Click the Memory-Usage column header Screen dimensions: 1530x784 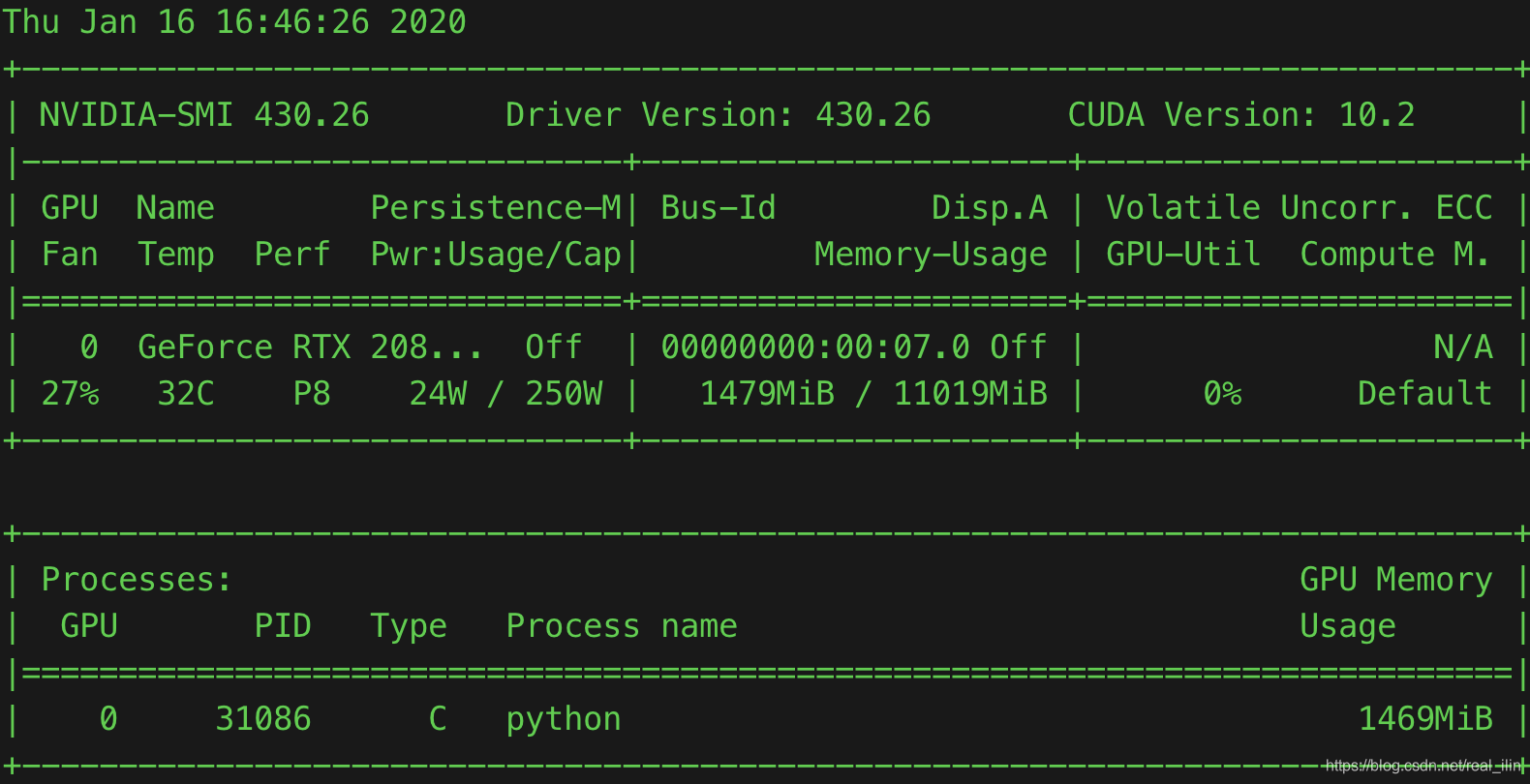(931, 255)
